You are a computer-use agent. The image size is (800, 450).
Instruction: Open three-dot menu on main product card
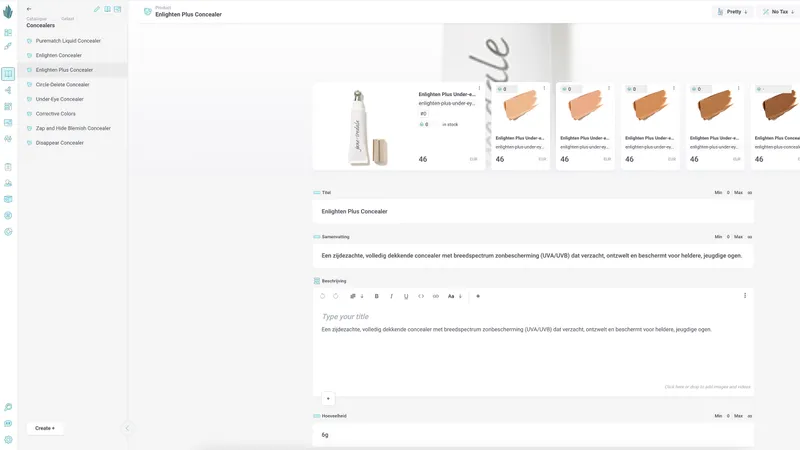[479, 88]
